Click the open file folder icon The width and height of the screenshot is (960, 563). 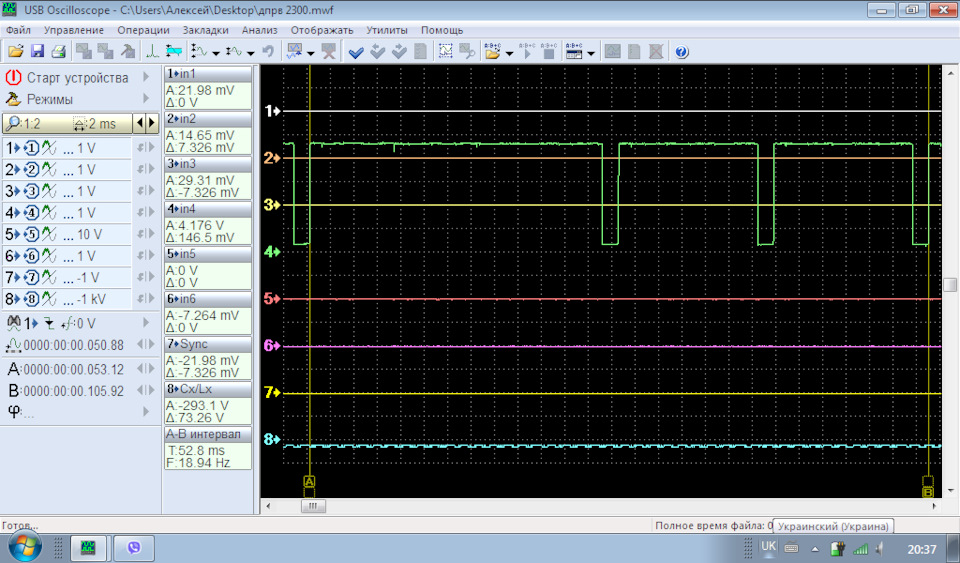point(15,51)
